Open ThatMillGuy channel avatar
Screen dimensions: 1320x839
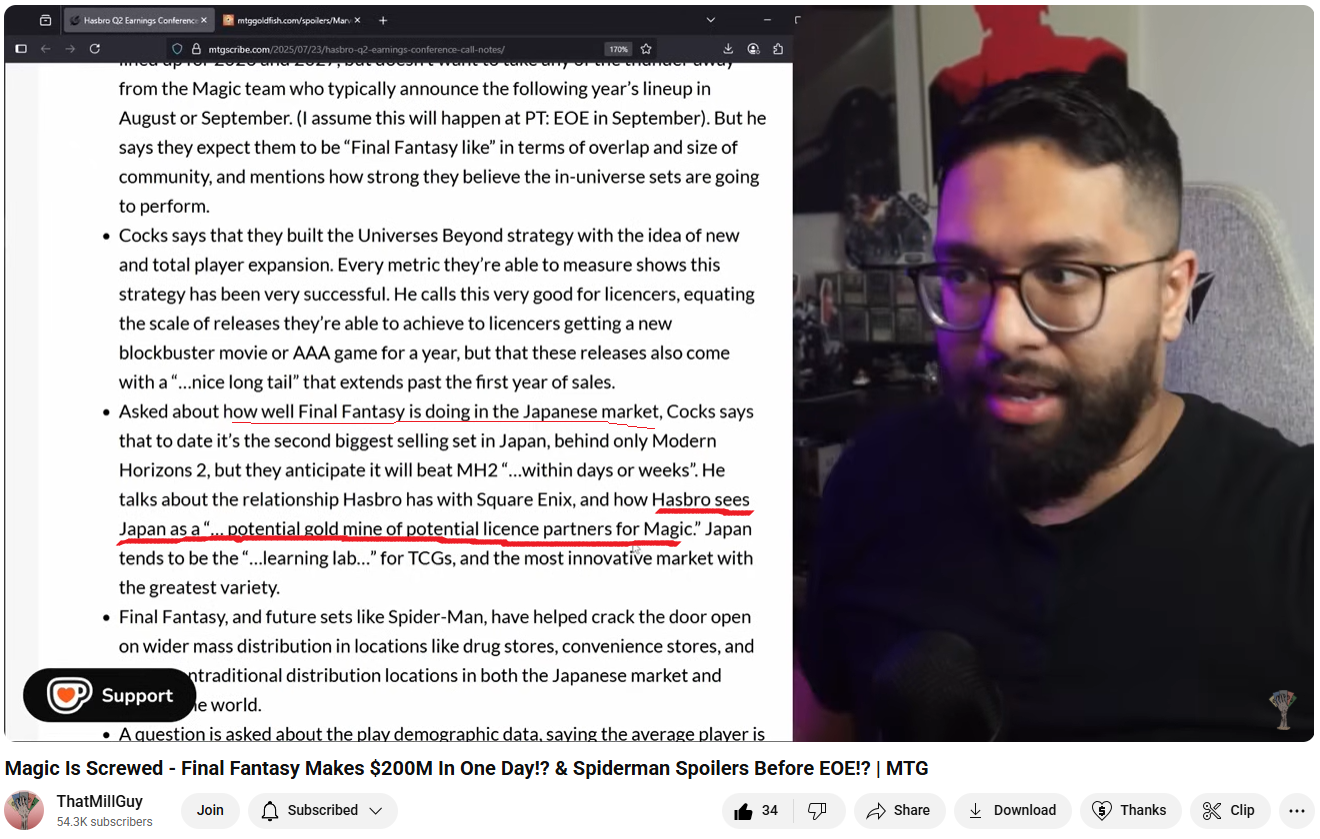point(24,810)
